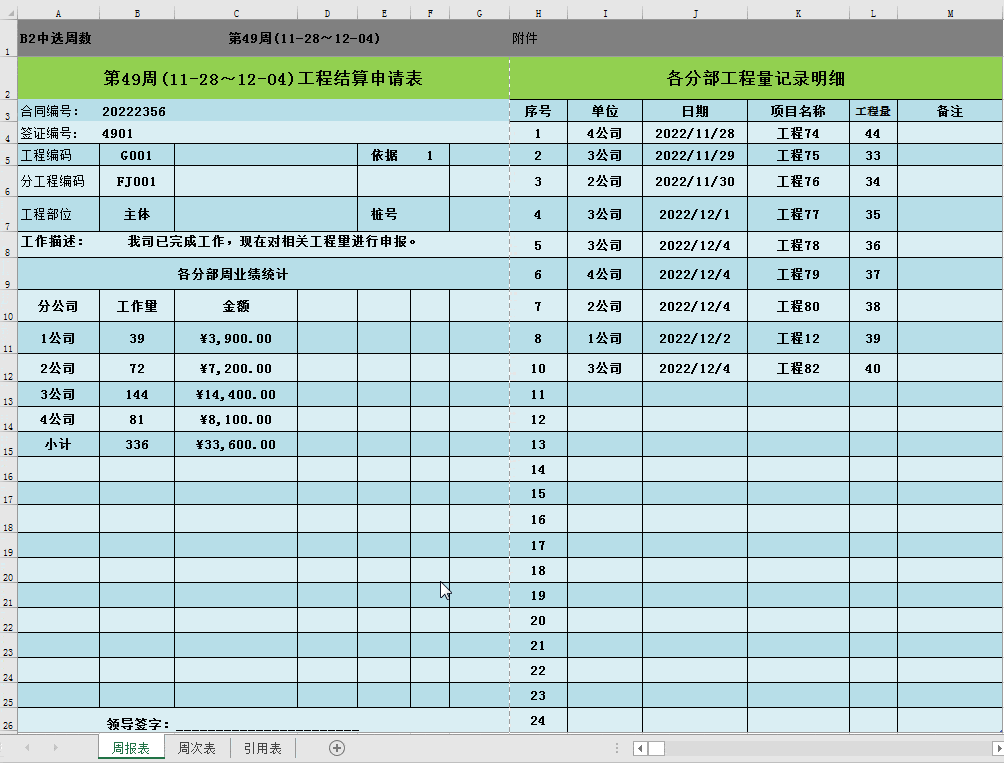Click the 2022/11/30 date cell
The image size is (1004, 763).
tap(695, 182)
